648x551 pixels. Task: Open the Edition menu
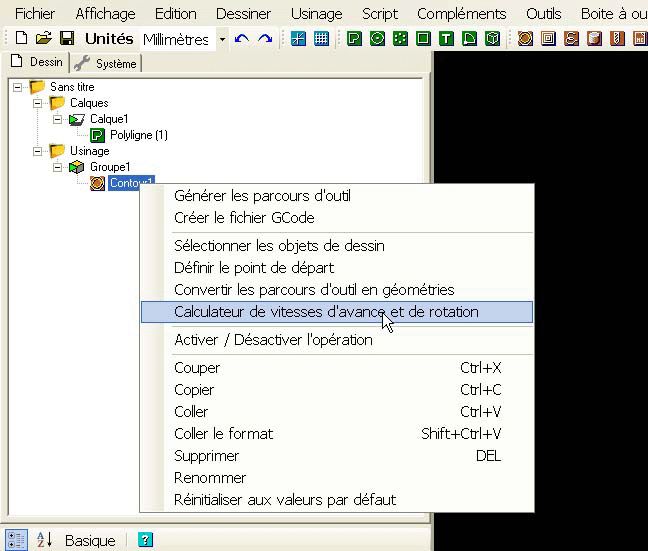(x=176, y=14)
